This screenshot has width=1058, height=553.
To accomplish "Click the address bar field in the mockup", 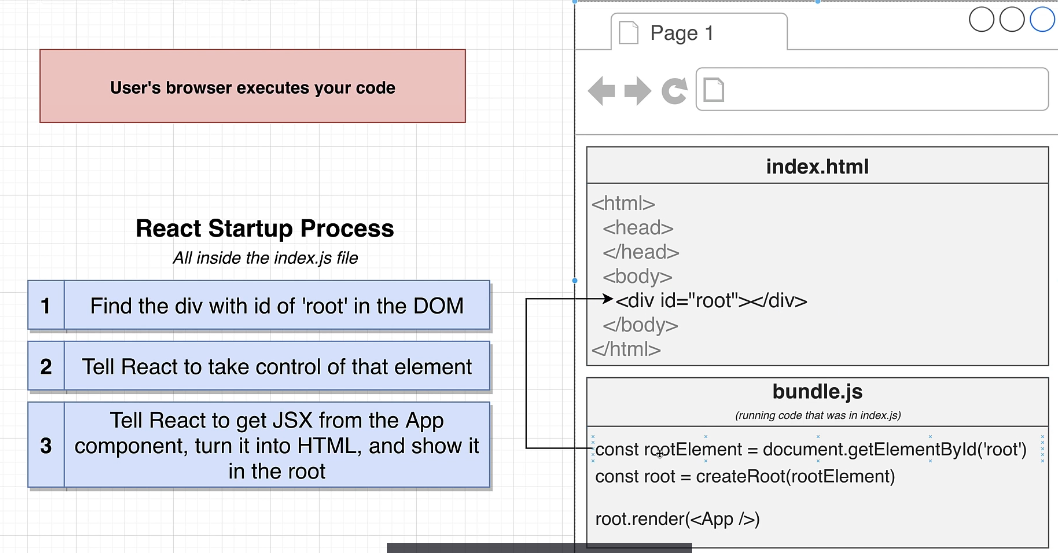I will point(872,89).
